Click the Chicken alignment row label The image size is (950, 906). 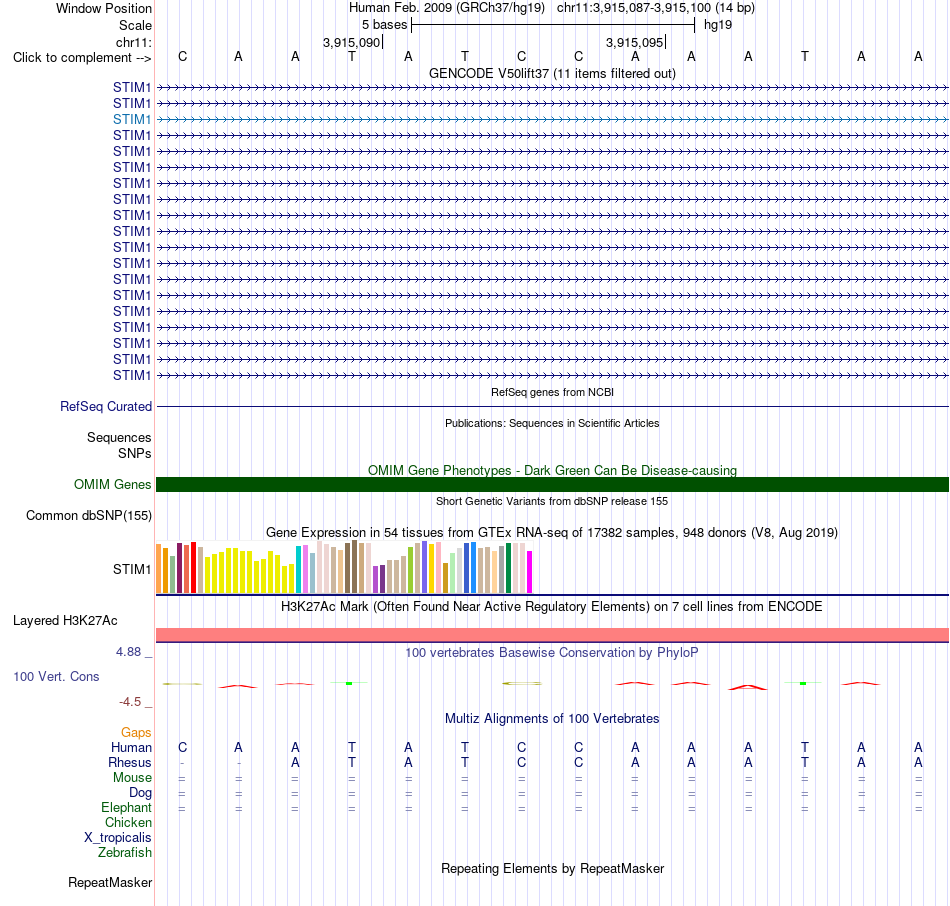[x=128, y=822]
